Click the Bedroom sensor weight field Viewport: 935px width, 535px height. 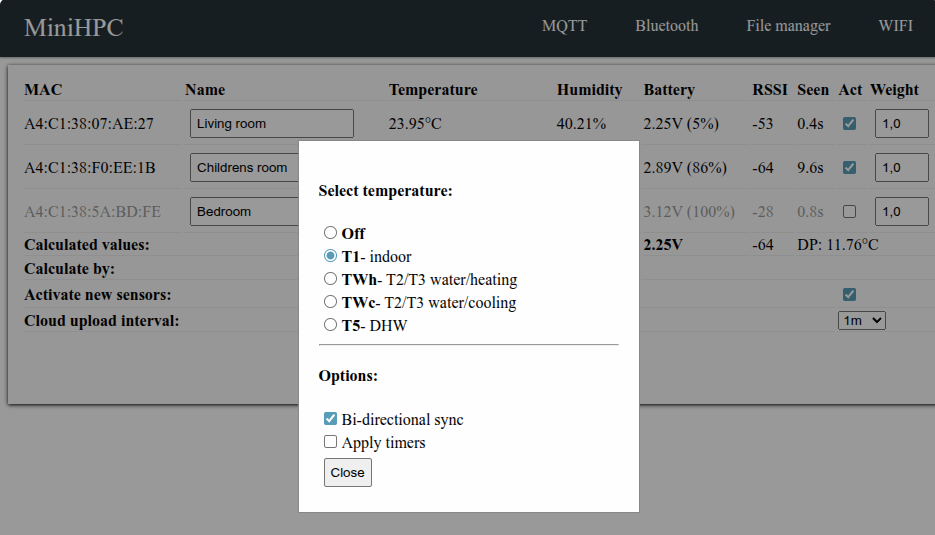[901, 212]
